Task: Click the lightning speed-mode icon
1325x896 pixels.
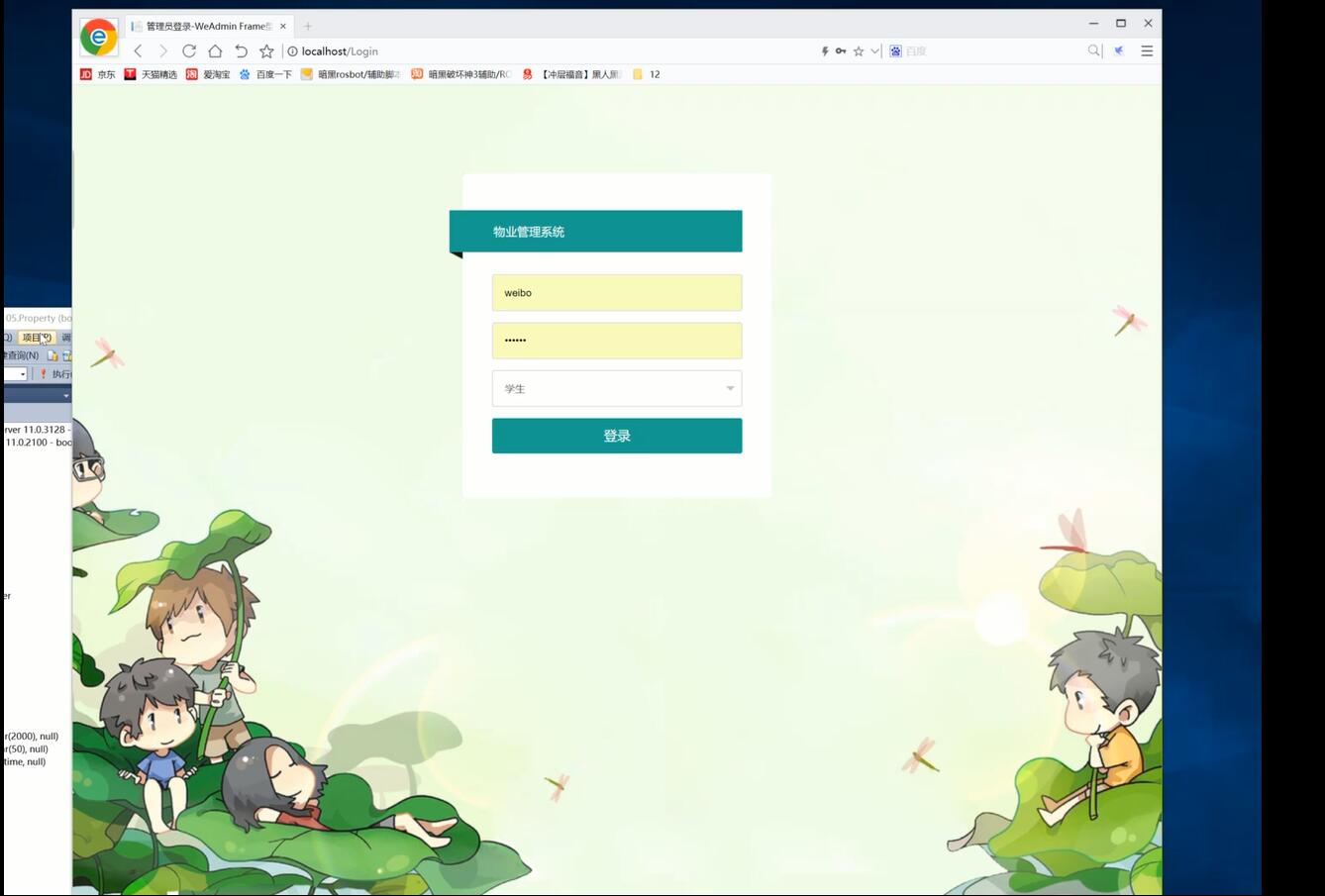Action: (x=824, y=51)
